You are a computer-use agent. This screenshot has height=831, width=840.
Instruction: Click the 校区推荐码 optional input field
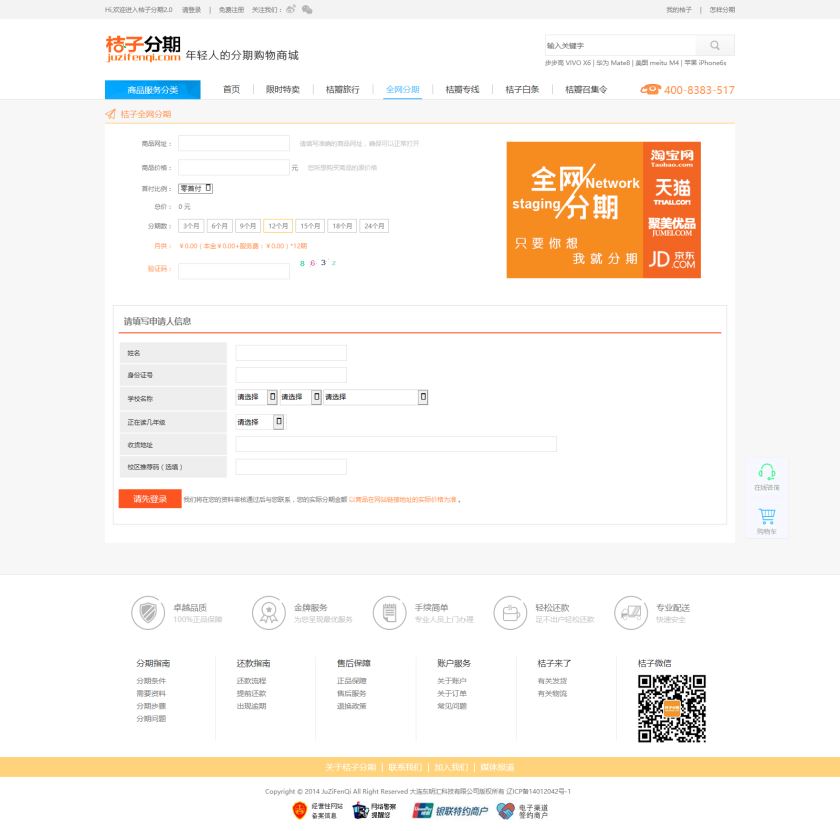[291, 467]
